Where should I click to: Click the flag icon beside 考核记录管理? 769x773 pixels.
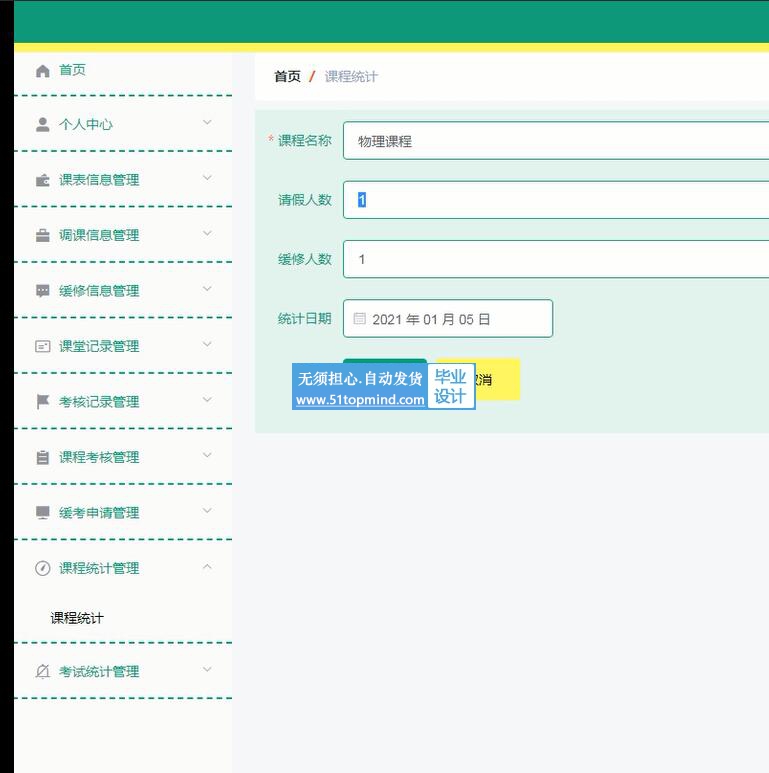point(42,402)
